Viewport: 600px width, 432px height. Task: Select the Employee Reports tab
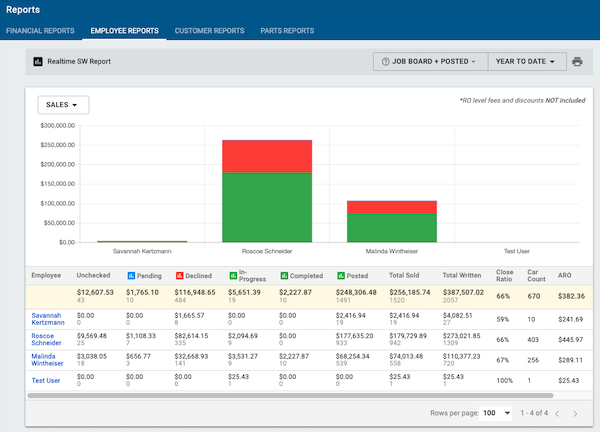click(x=124, y=31)
